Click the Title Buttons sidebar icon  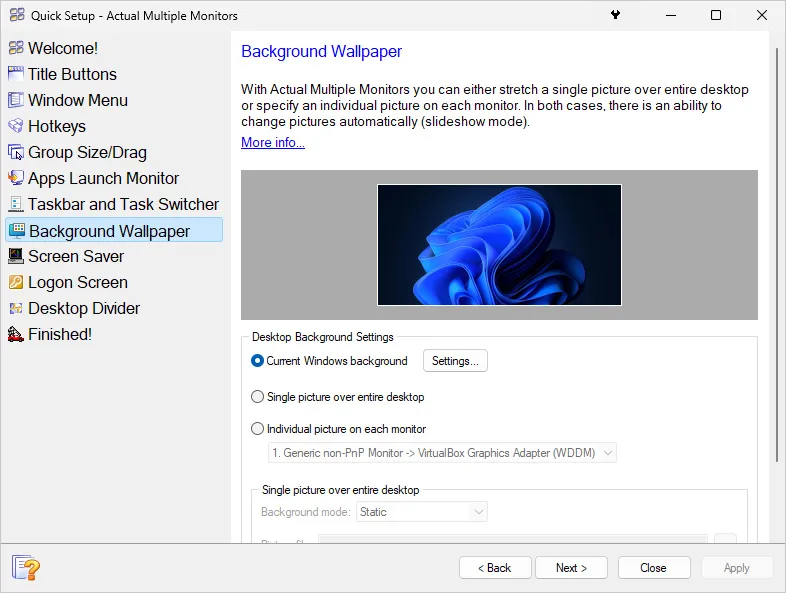16,74
